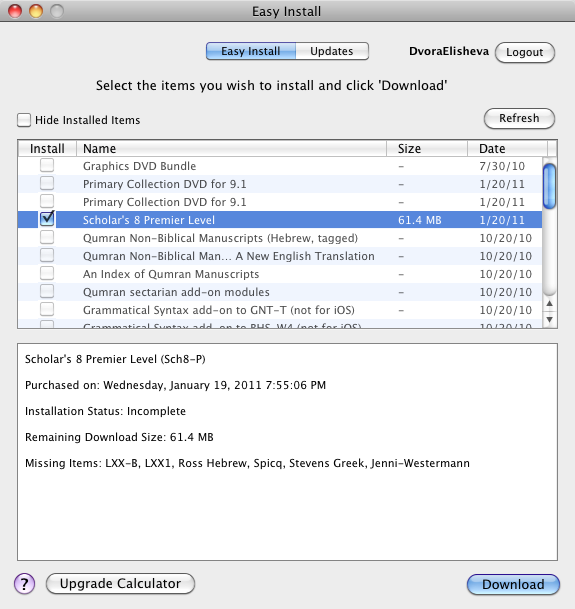Check install box for Qumran Non-Biblical Manuscripts (Hebrew, tagged)
Image resolution: width=575 pixels, height=609 pixels.
(47, 237)
